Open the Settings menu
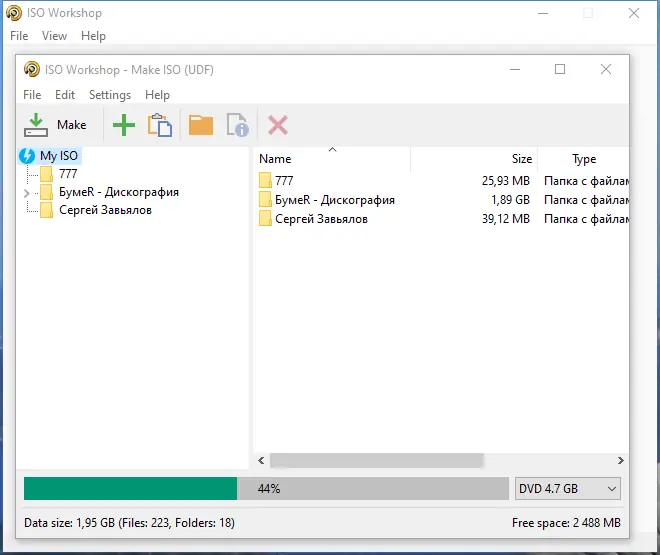The image size is (660, 555). pyautogui.click(x=110, y=95)
